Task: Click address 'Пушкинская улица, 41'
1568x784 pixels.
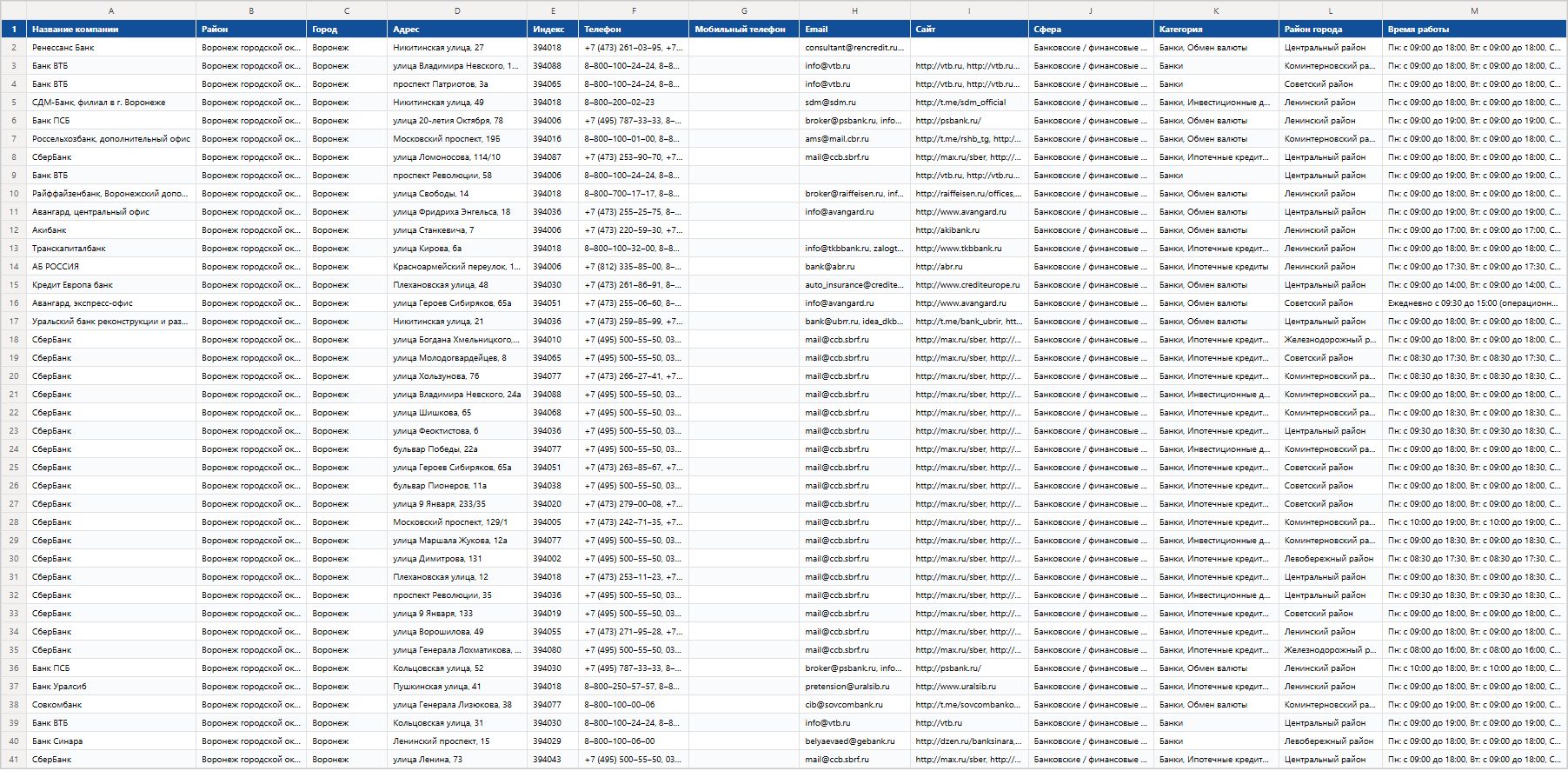Action: click(x=457, y=687)
